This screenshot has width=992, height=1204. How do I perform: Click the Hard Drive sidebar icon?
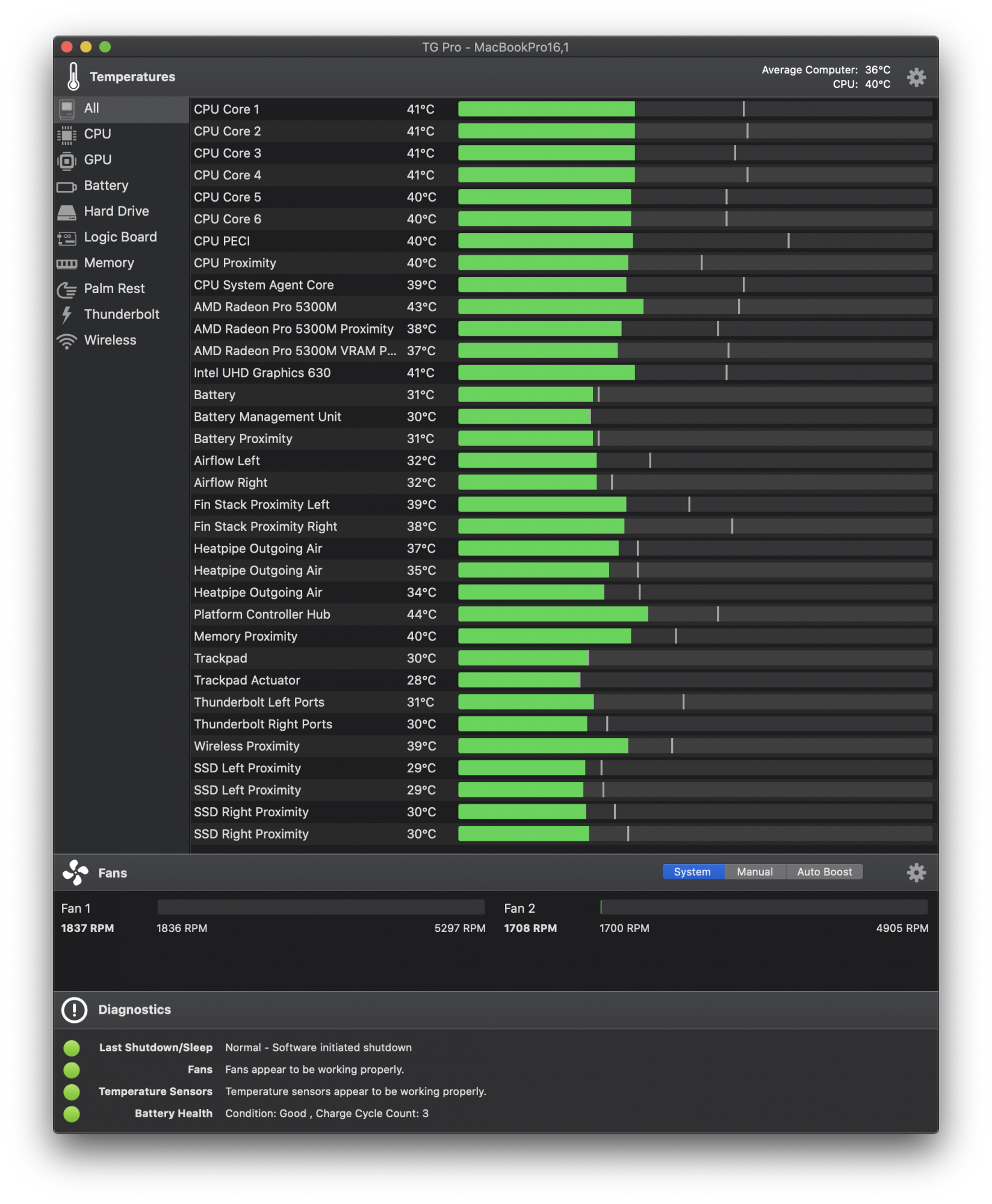point(67,212)
